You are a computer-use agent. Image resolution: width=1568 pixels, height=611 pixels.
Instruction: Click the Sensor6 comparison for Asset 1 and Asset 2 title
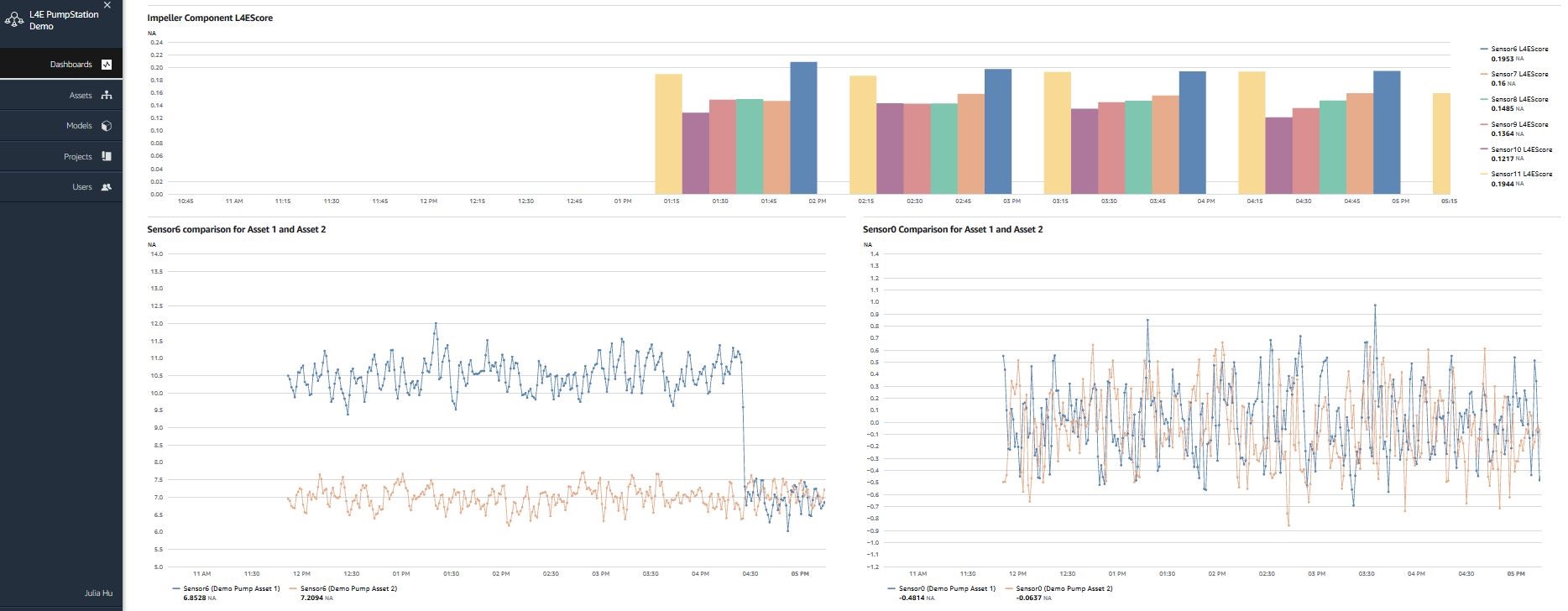(237, 229)
